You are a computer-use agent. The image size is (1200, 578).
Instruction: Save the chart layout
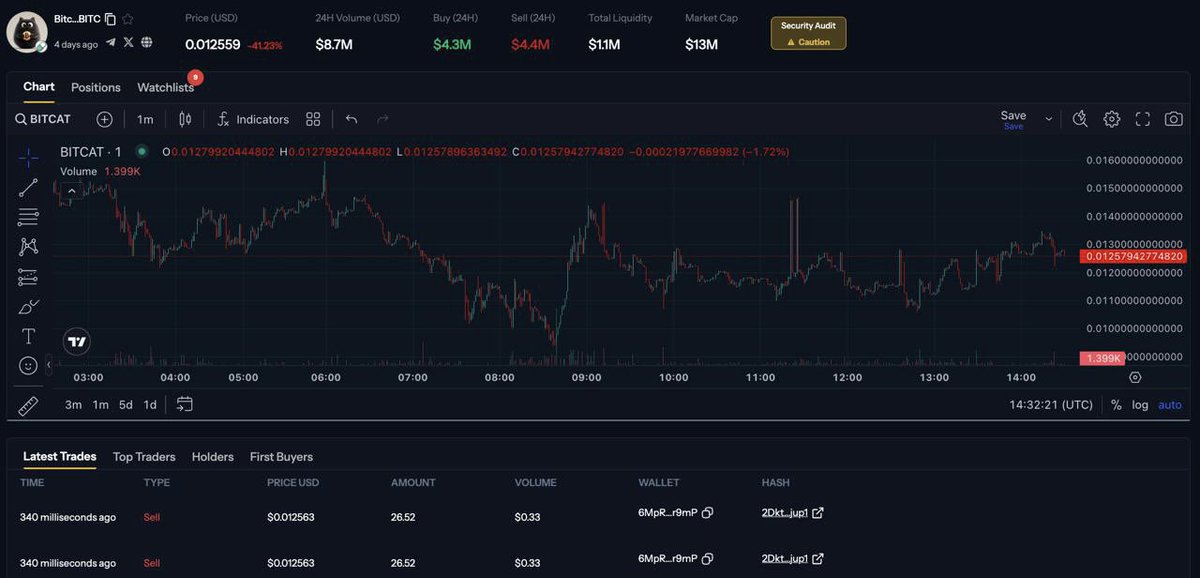tap(1013, 119)
